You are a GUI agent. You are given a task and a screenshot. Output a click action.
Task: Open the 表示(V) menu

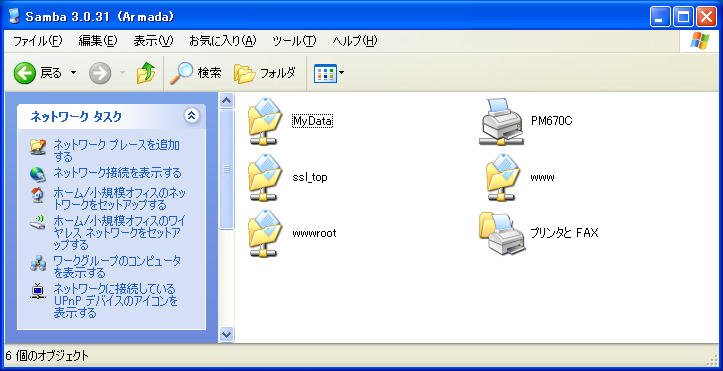(x=154, y=41)
